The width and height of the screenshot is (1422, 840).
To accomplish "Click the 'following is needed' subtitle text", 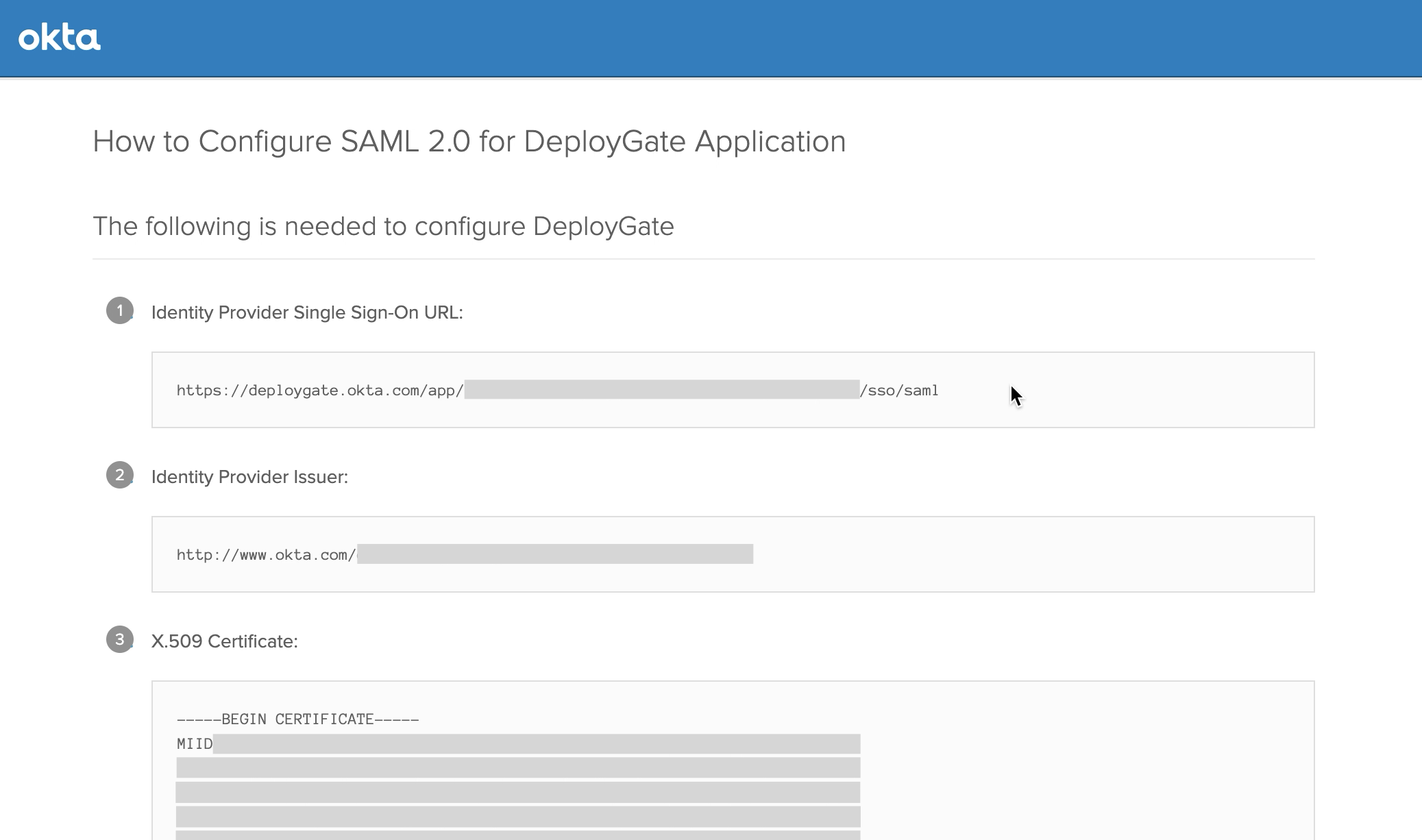I will pos(384,226).
